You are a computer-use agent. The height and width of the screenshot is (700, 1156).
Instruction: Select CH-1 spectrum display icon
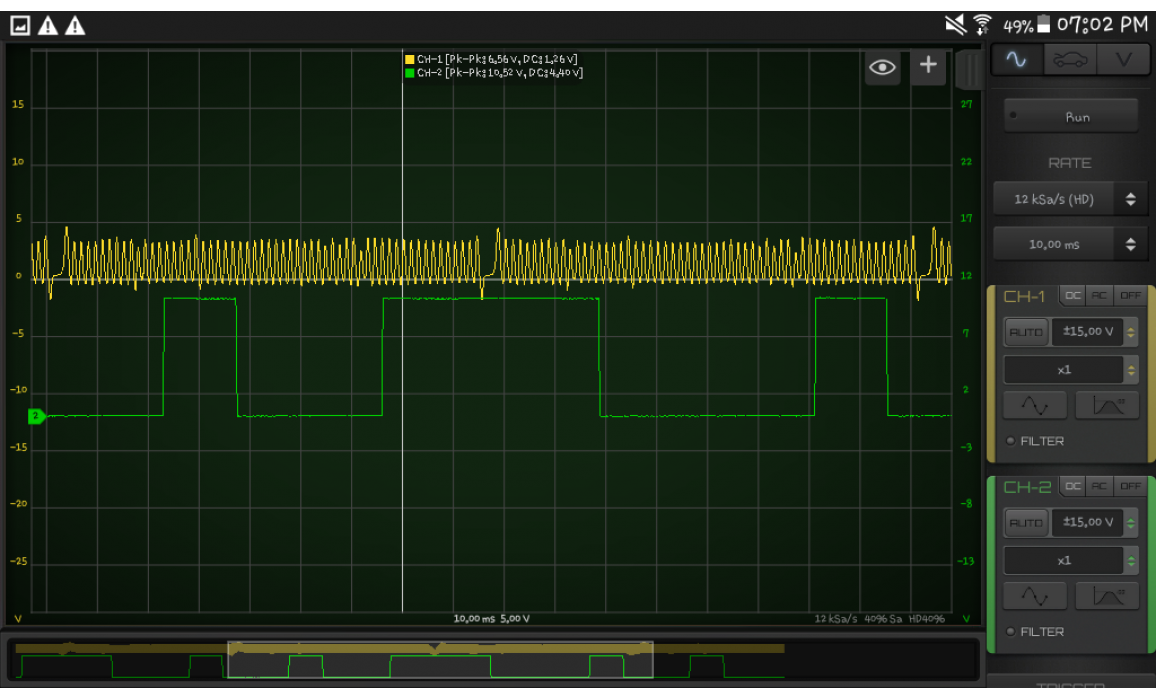1106,405
